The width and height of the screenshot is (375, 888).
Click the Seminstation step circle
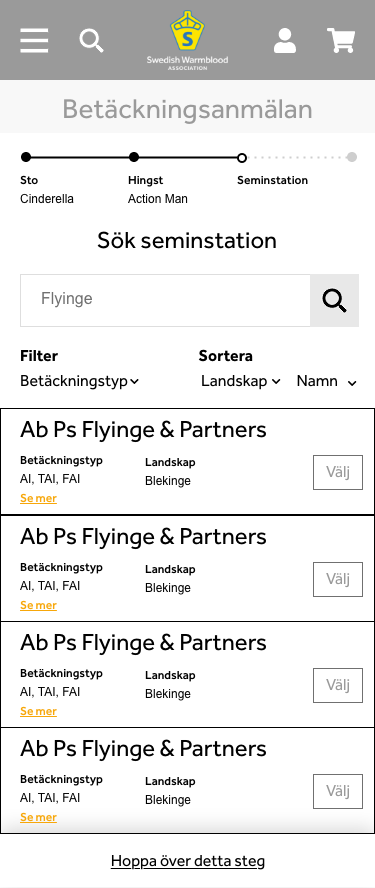click(242, 157)
